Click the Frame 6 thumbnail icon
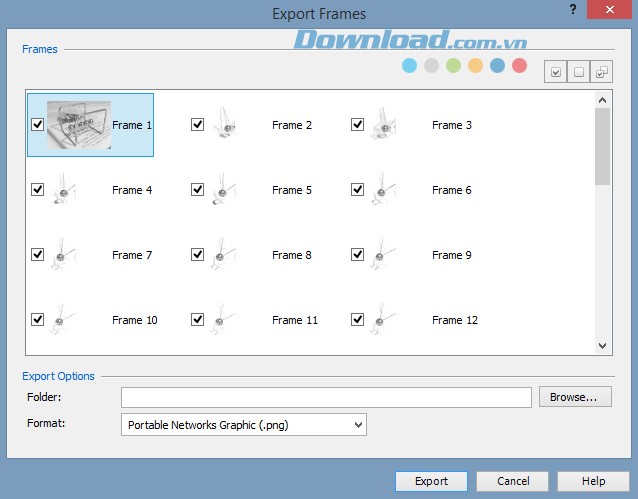Image resolution: width=638 pixels, height=499 pixels. (384, 190)
